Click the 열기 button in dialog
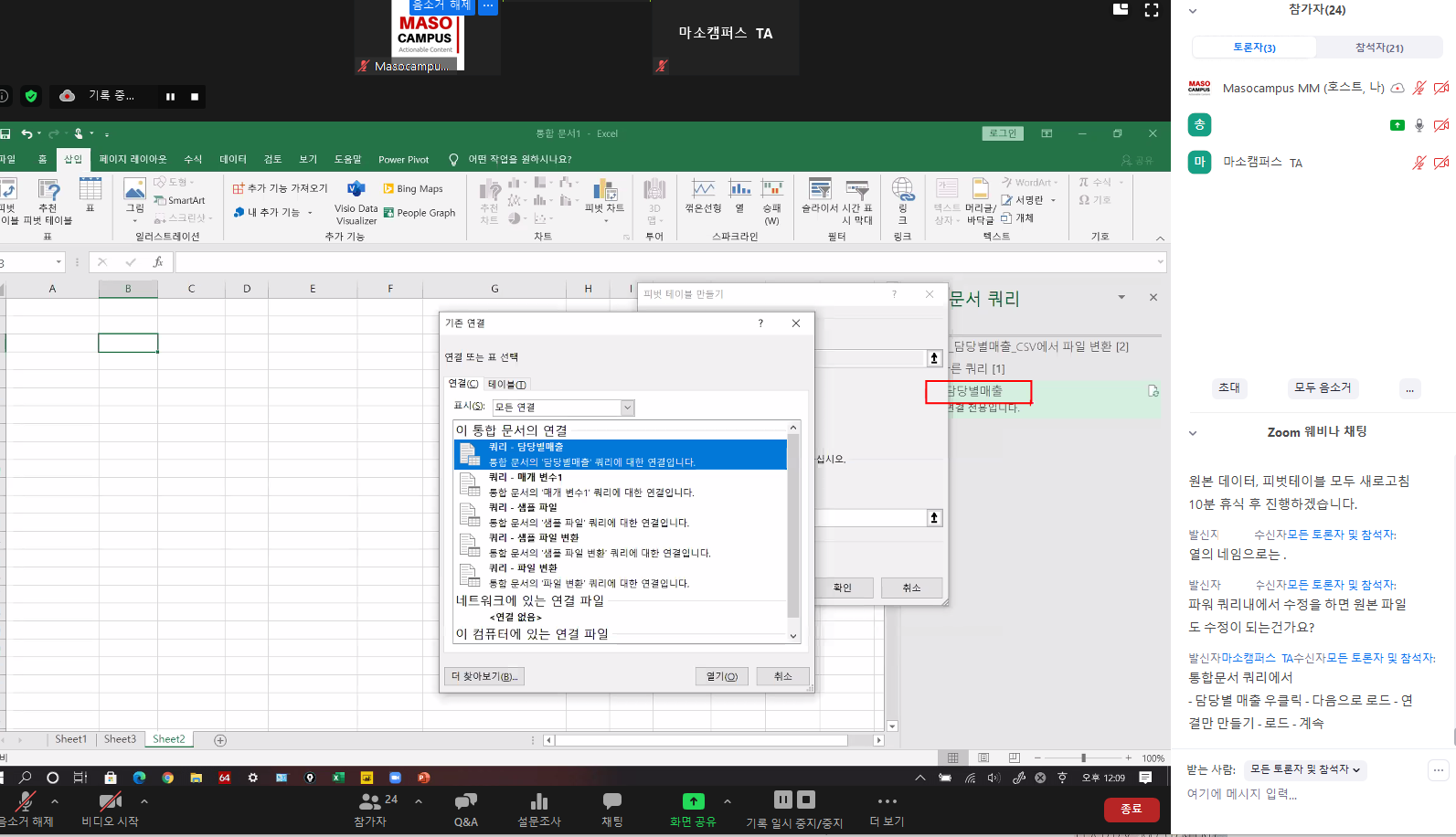Image resolution: width=1456 pixels, height=837 pixels. (721, 676)
